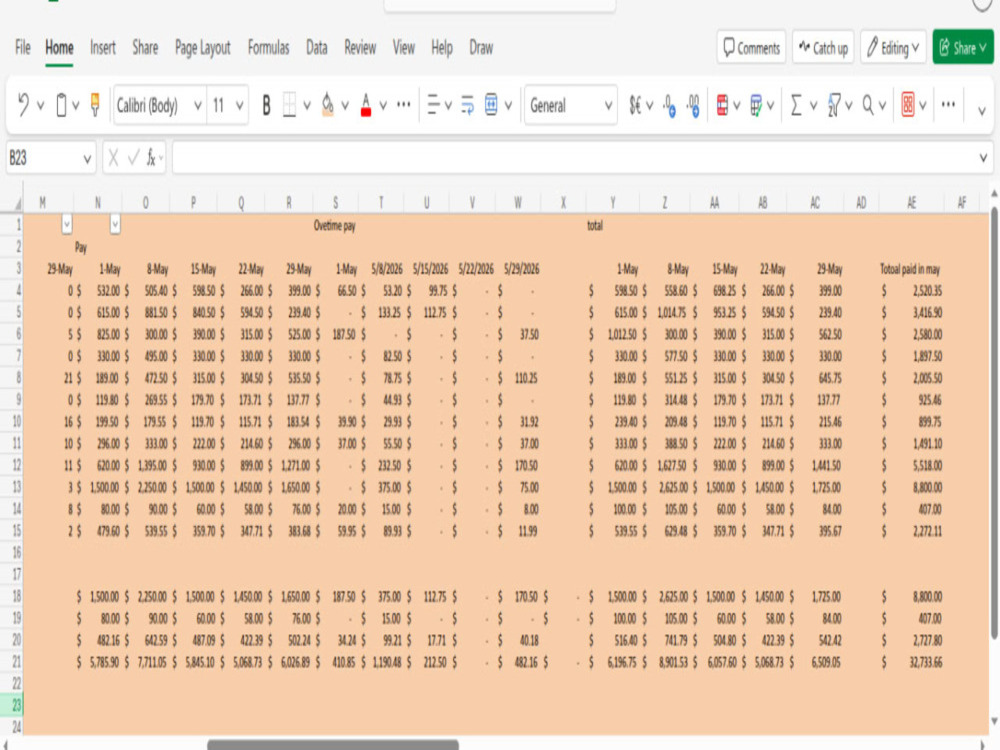Click the increase decimal places icon
This screenshot has width=1000, height=750.
pyautogui.click(x=669, y=105)
